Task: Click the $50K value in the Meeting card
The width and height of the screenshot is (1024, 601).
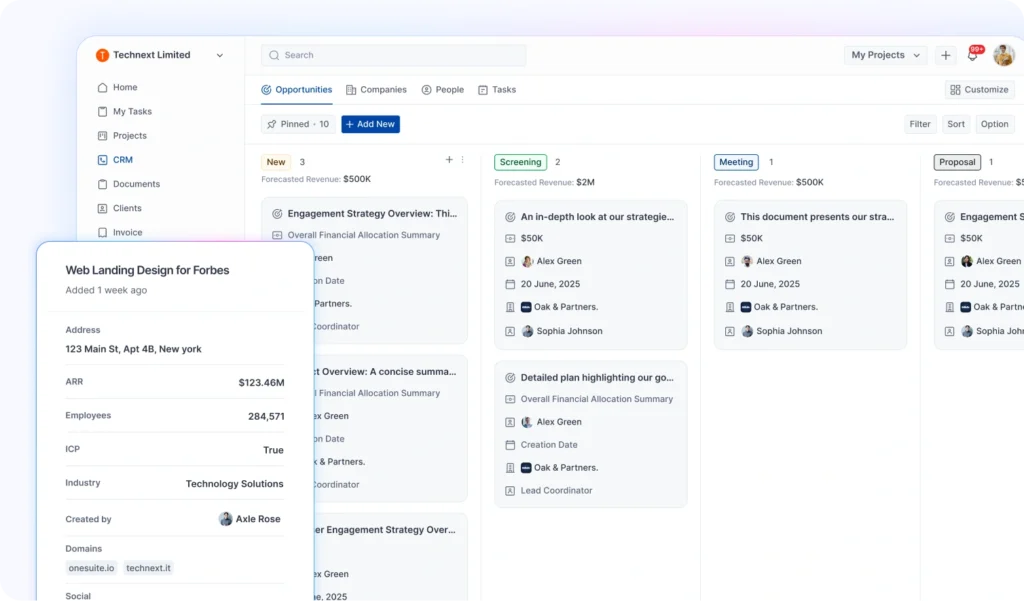Action: click(752, 238)
